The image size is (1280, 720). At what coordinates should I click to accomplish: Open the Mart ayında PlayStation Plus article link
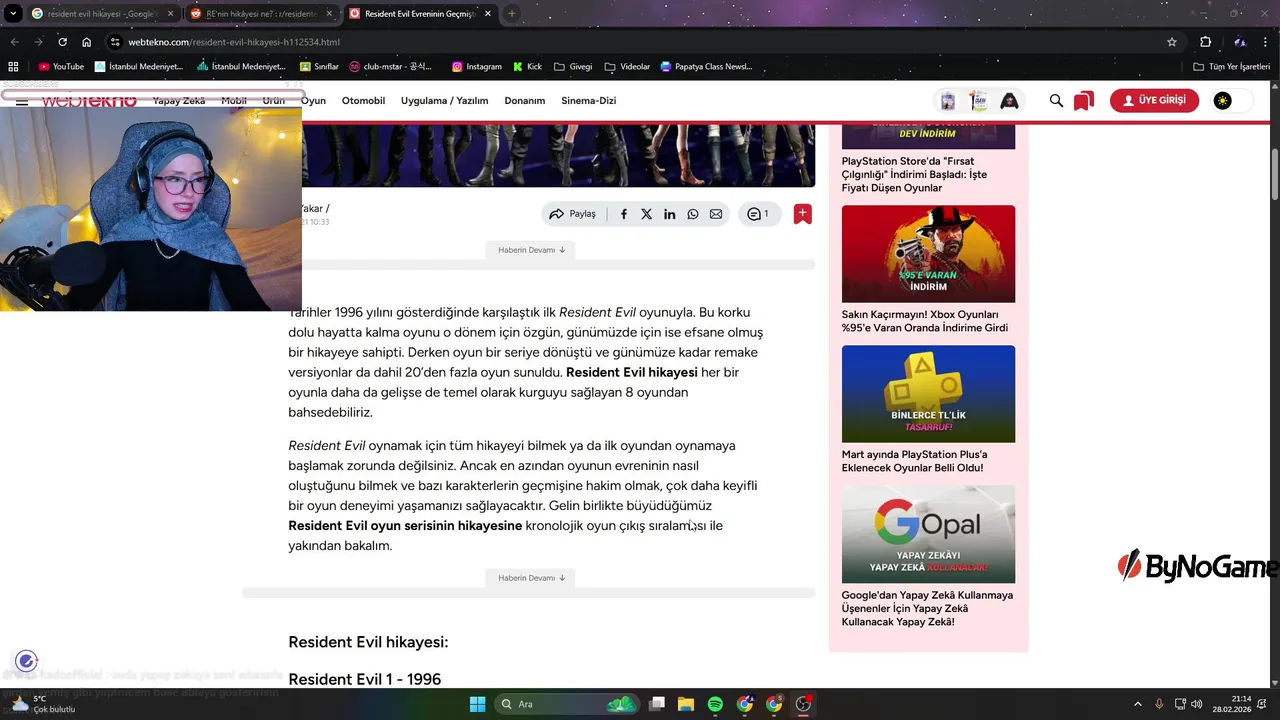tap(914, 461)
